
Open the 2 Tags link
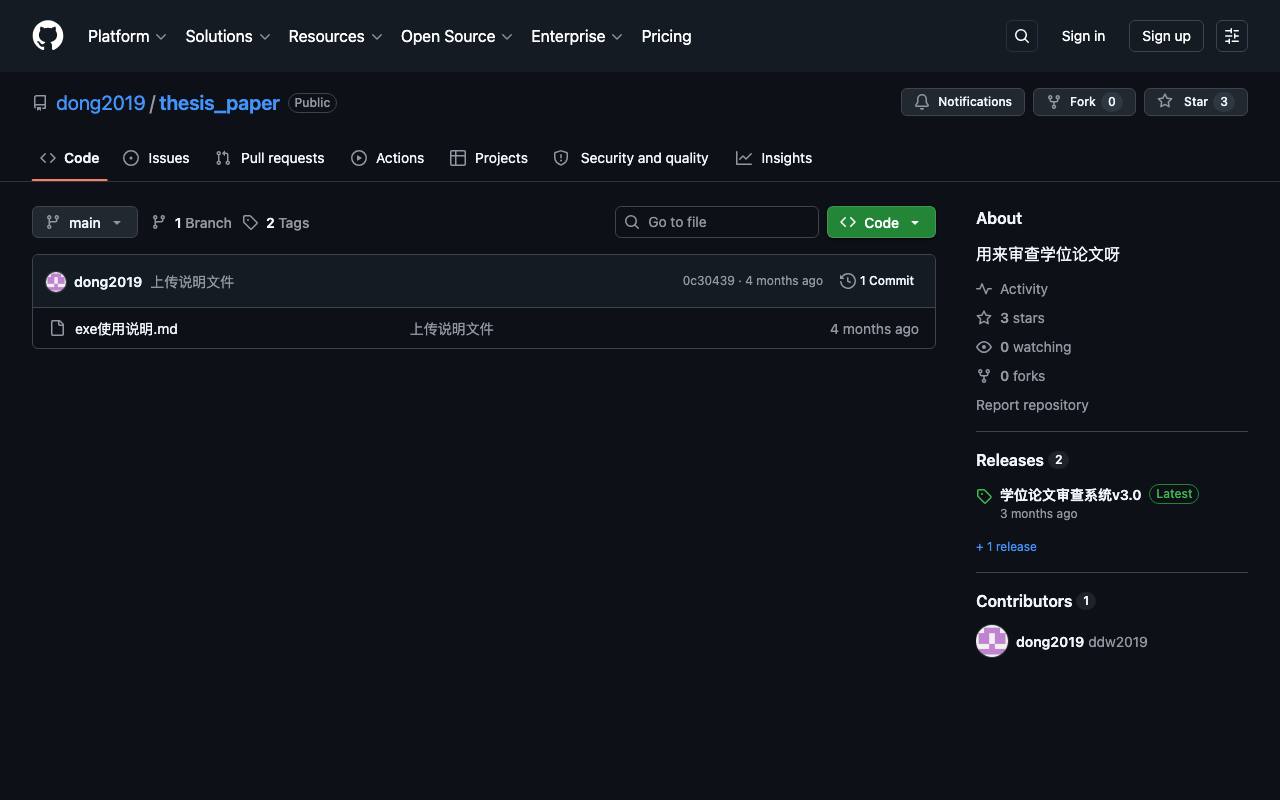[x=276, y=223]
